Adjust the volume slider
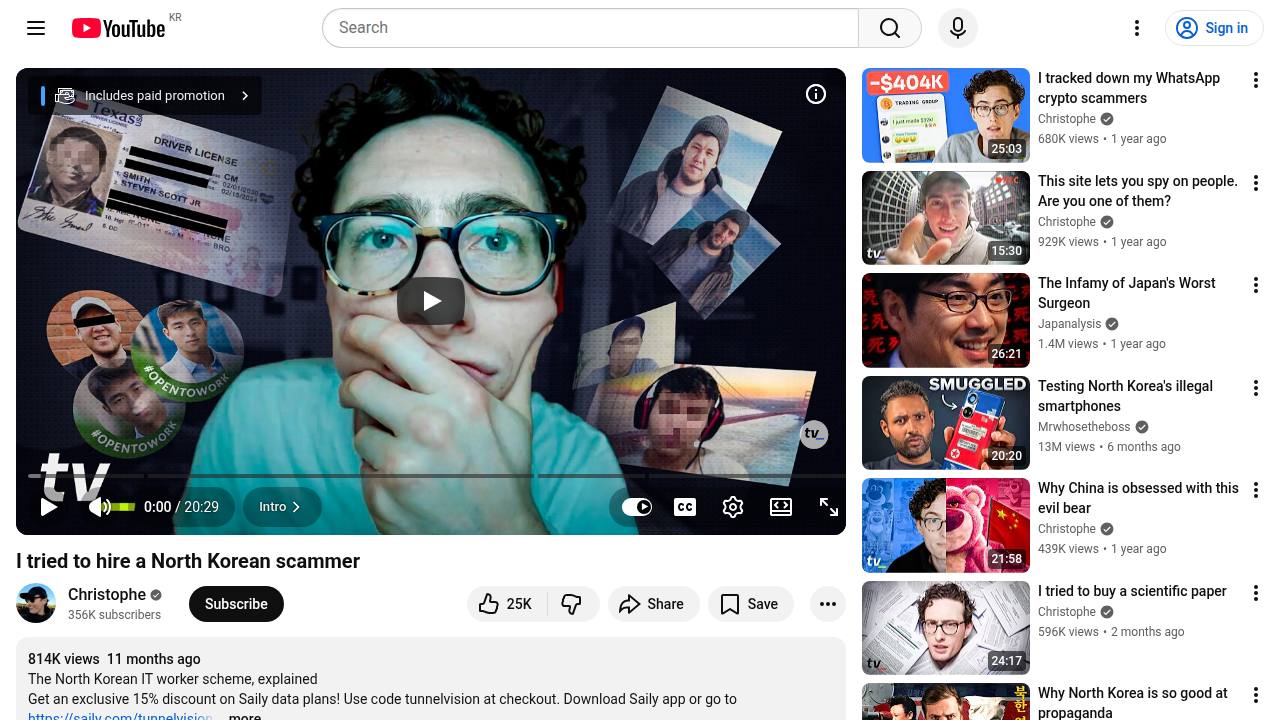The height and width of the screenshot is (720, 1280). pyautogui.click(x=124, y=507)
